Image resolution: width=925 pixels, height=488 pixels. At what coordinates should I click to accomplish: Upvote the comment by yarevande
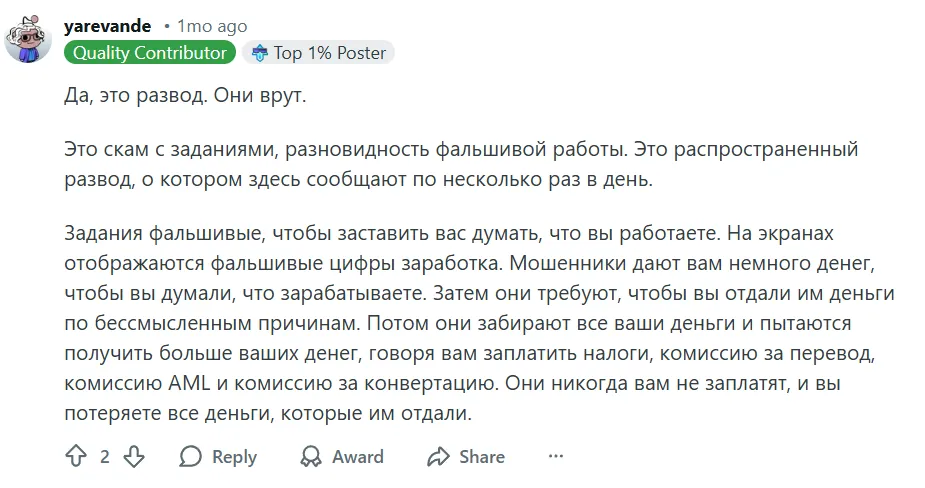point(76,457)
